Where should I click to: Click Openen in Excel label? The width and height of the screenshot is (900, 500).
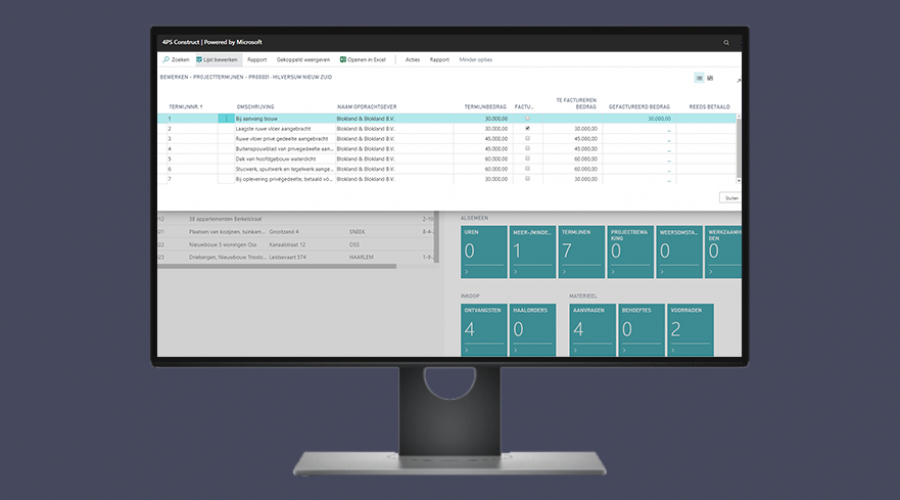(366, 60)
